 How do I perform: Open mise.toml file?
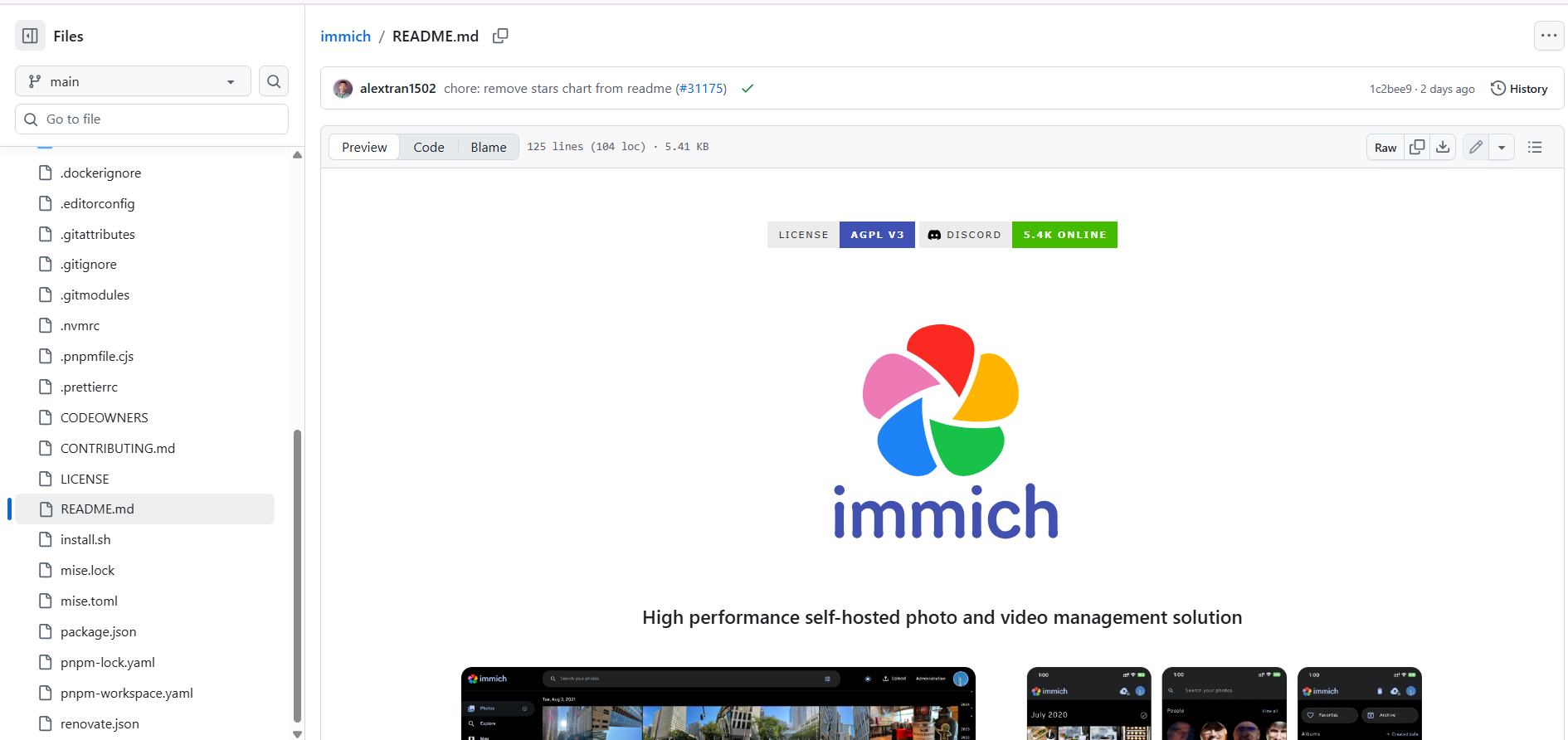(x=89, y=601)
